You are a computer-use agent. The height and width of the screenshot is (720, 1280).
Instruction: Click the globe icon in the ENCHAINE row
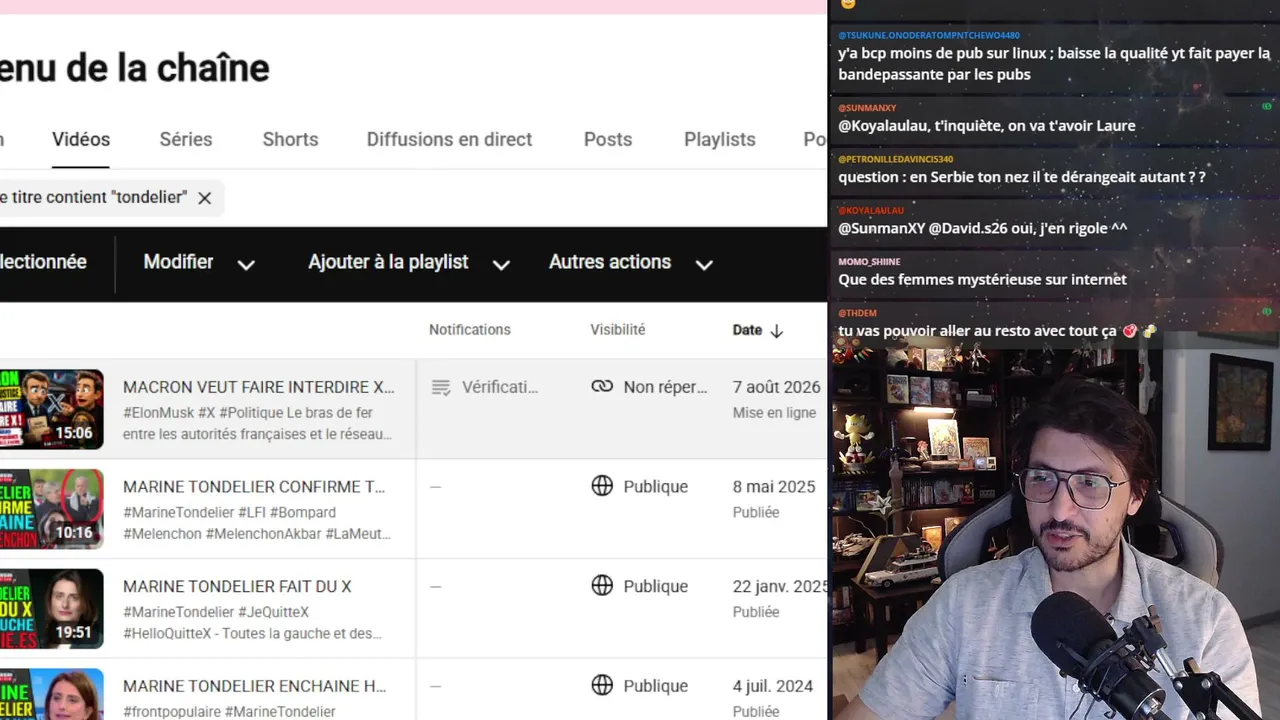click(602, 686)
